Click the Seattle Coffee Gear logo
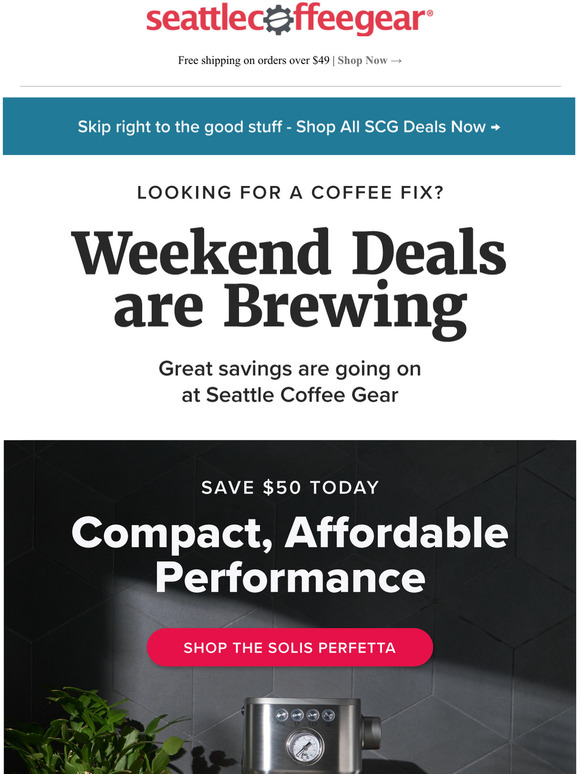The image size is (580, 774). (290, 19)
